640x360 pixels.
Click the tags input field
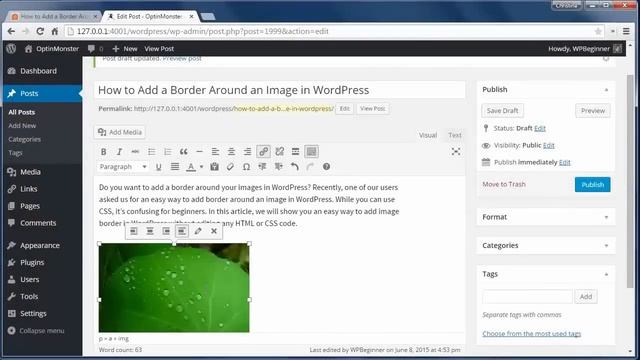(527, 297)
